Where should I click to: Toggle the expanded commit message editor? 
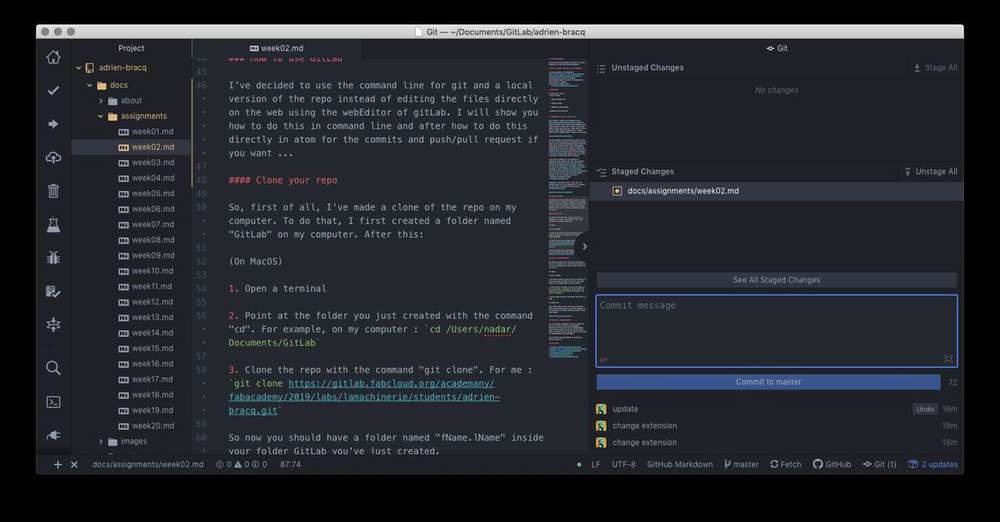click(948, 359)
